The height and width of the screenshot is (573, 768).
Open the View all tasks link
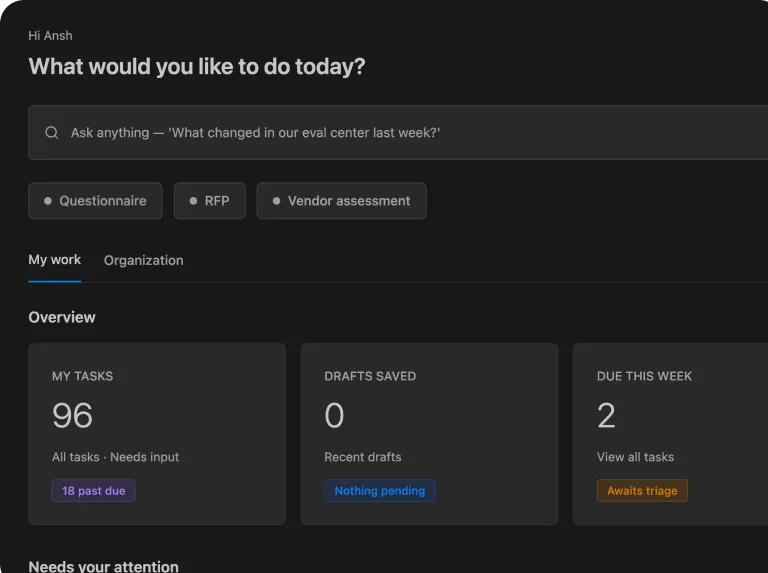[635, 457]
